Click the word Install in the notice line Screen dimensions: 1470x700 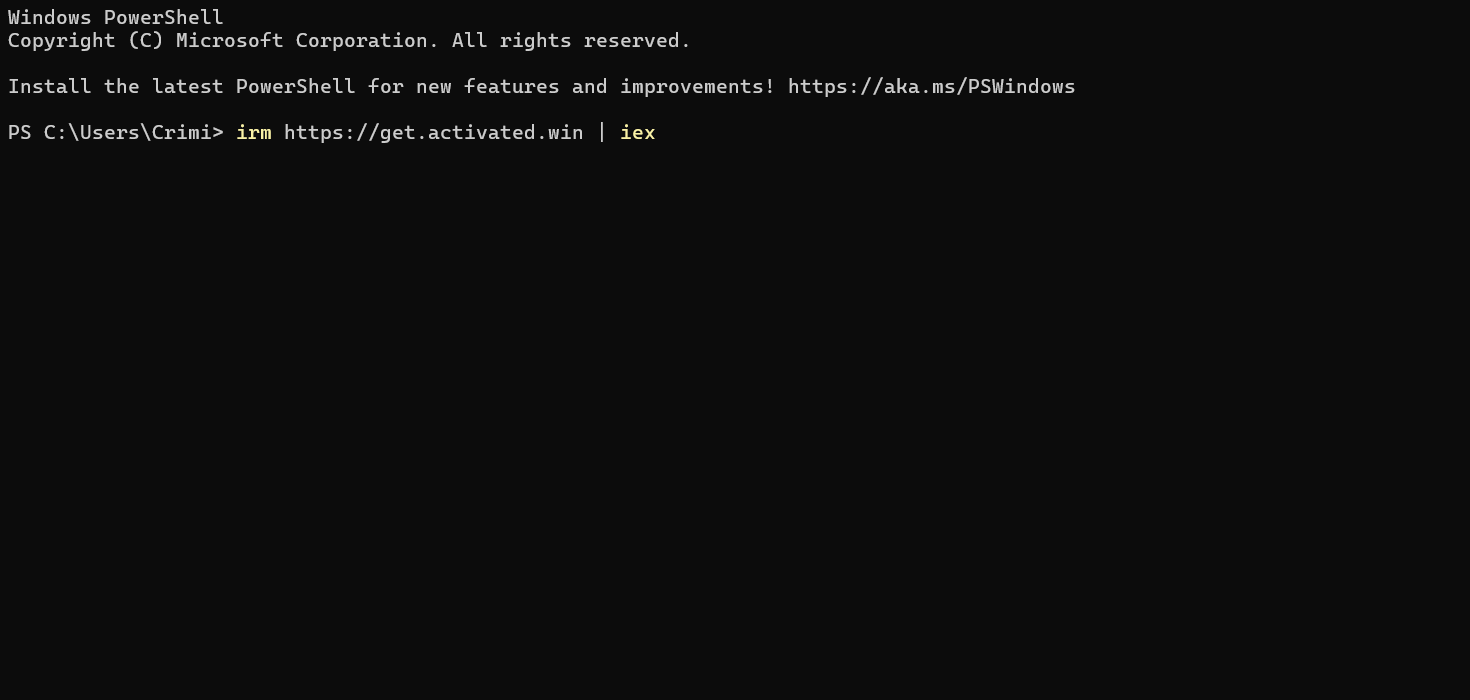[50, 86]
